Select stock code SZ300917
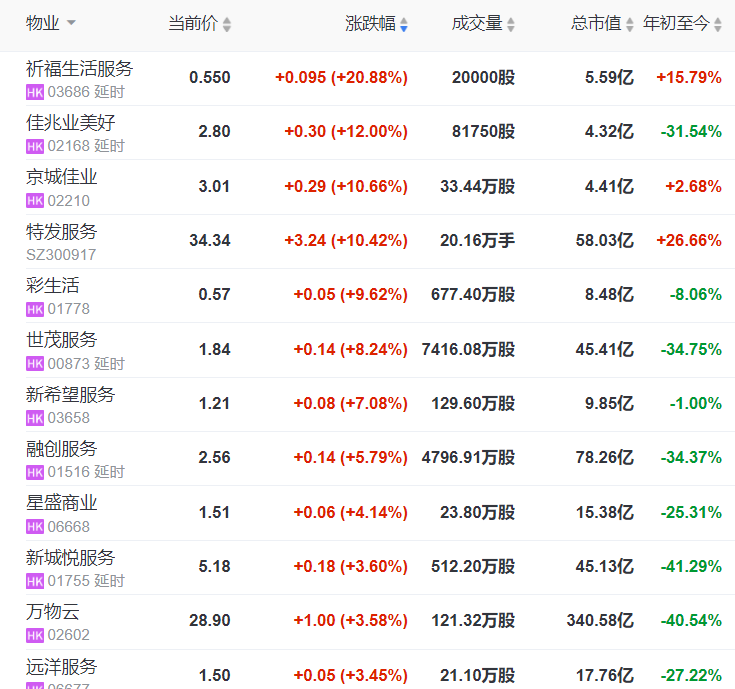735x689 pixels. (61, 255)
